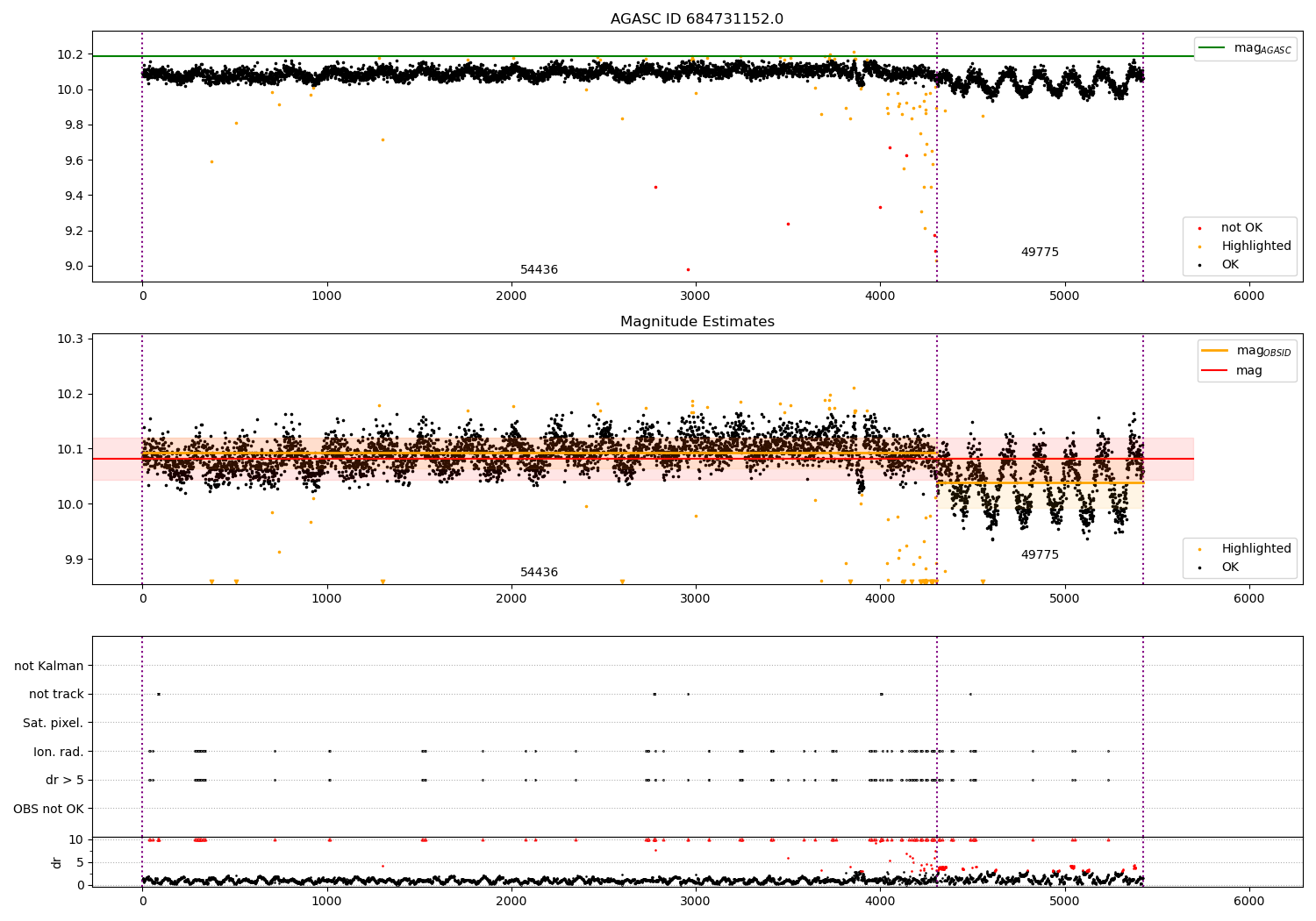Click the 'dr > 5' axis label
Image resolution: width=1316 pixels, height=921 pixels.
click(x=65, y=781)
